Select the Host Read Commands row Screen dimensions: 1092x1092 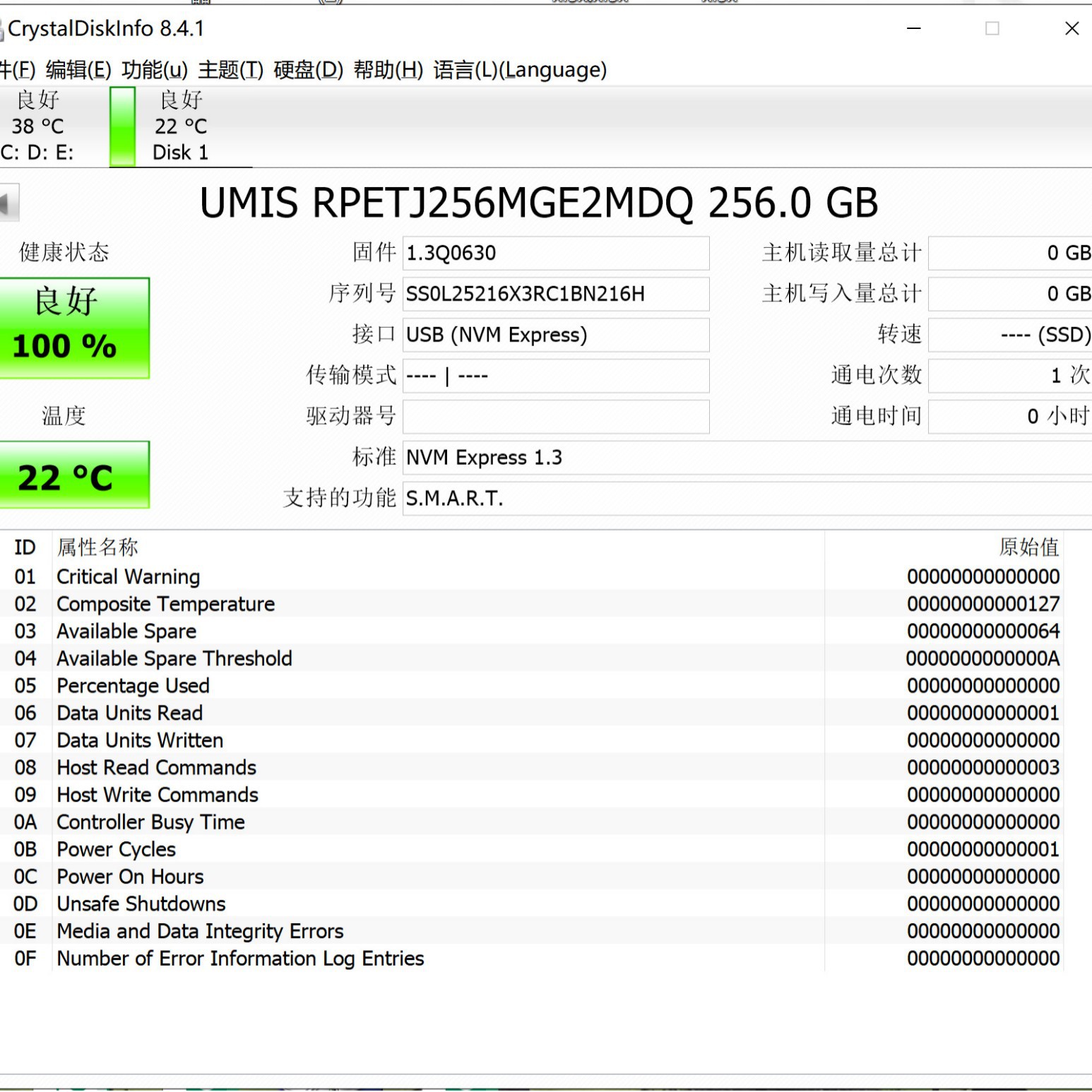[531, 768]
